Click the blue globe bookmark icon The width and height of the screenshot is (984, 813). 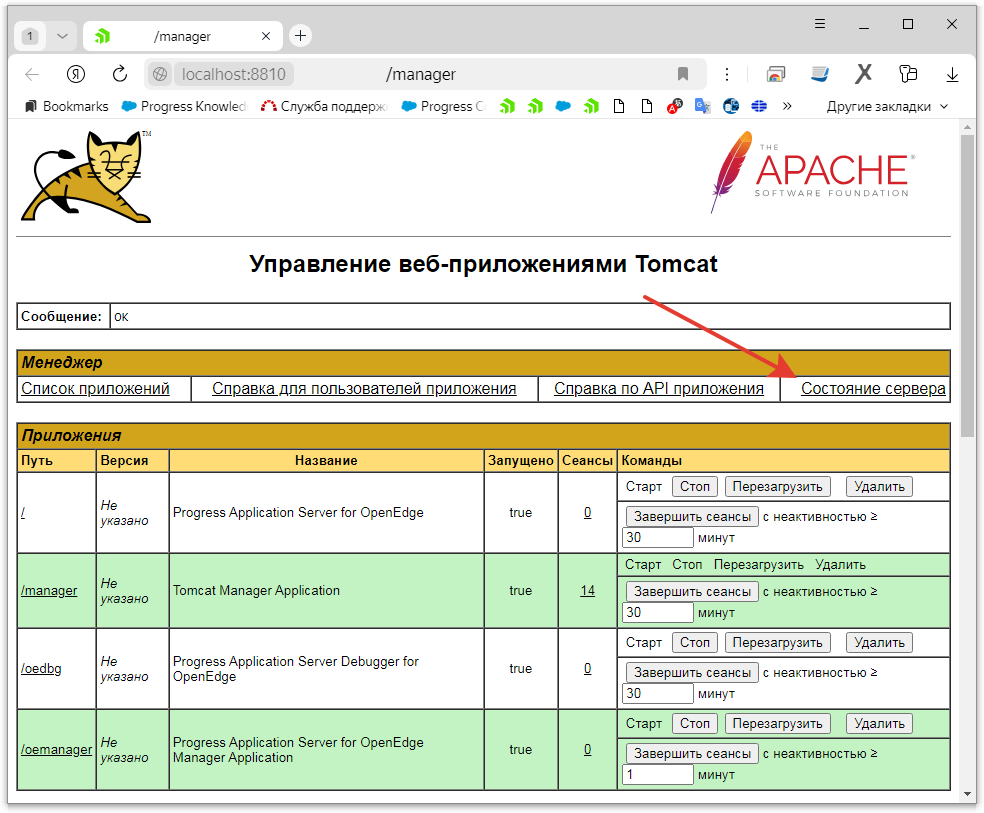[x=759, y=106]
